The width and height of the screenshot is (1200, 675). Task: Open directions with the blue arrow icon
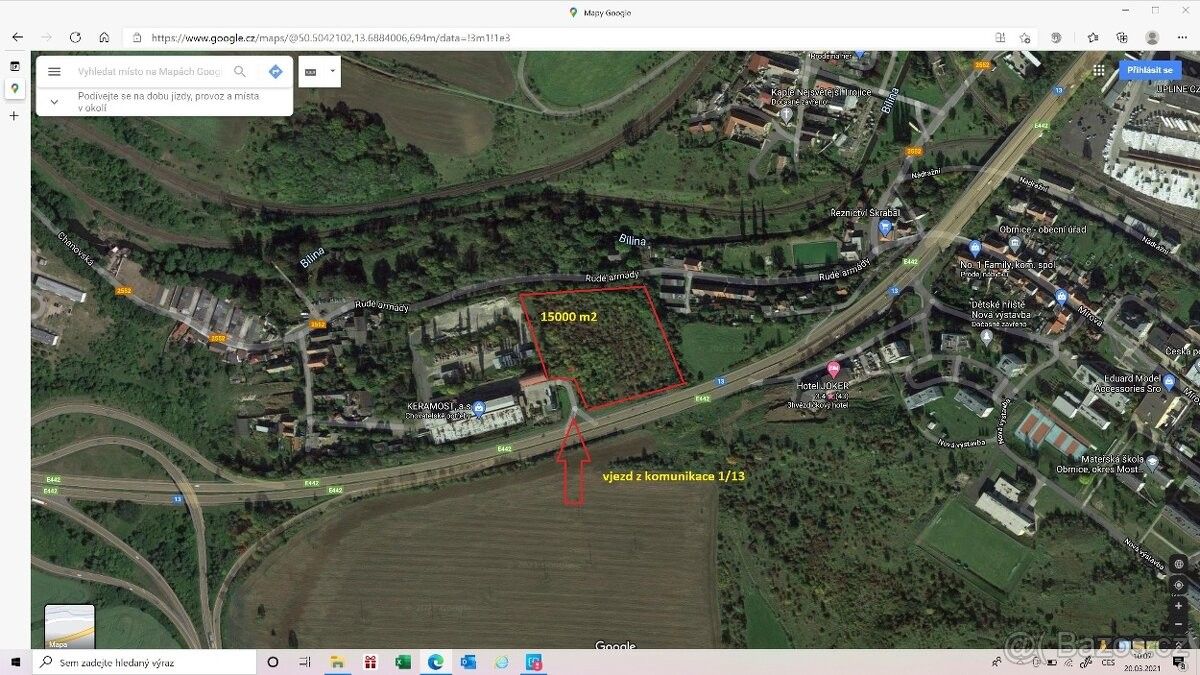275,72
